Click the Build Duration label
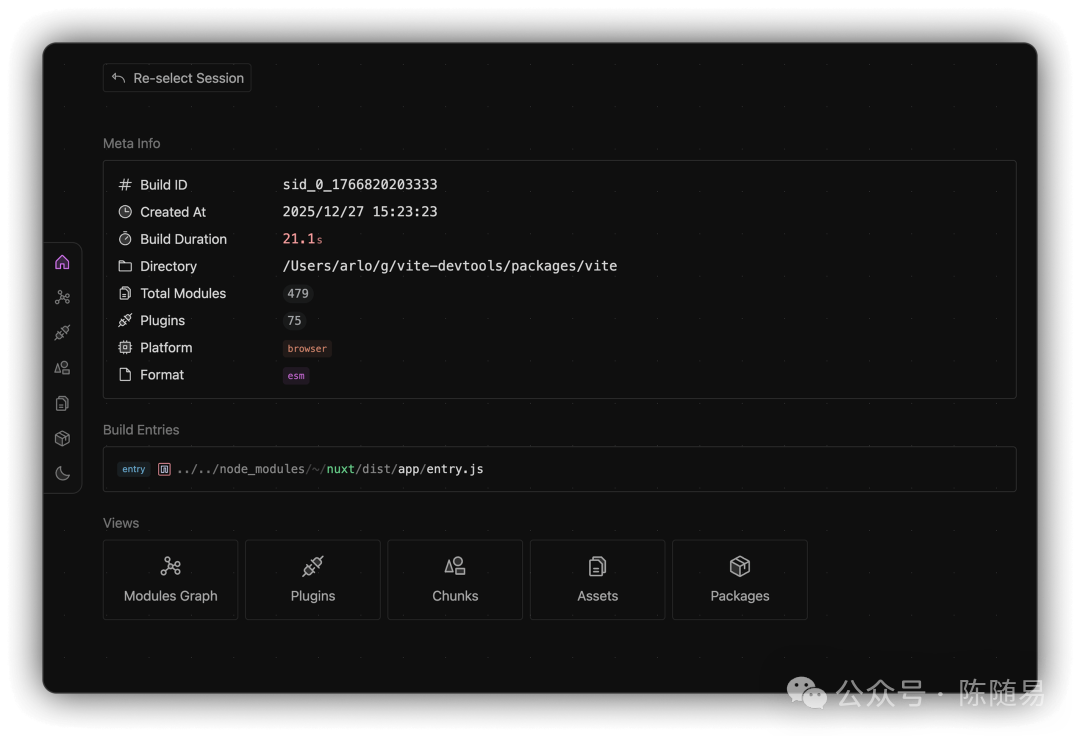 pyautogui.click(x=183, y=239)
